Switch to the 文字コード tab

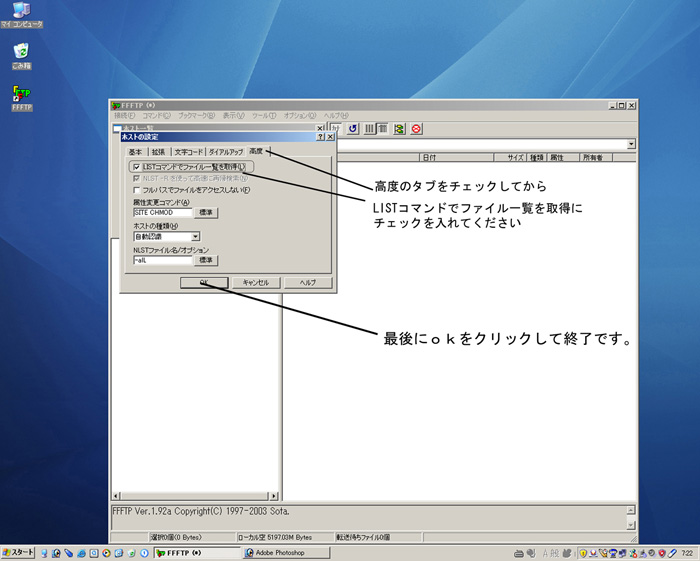pyautogui.click(x=188, y=152)
